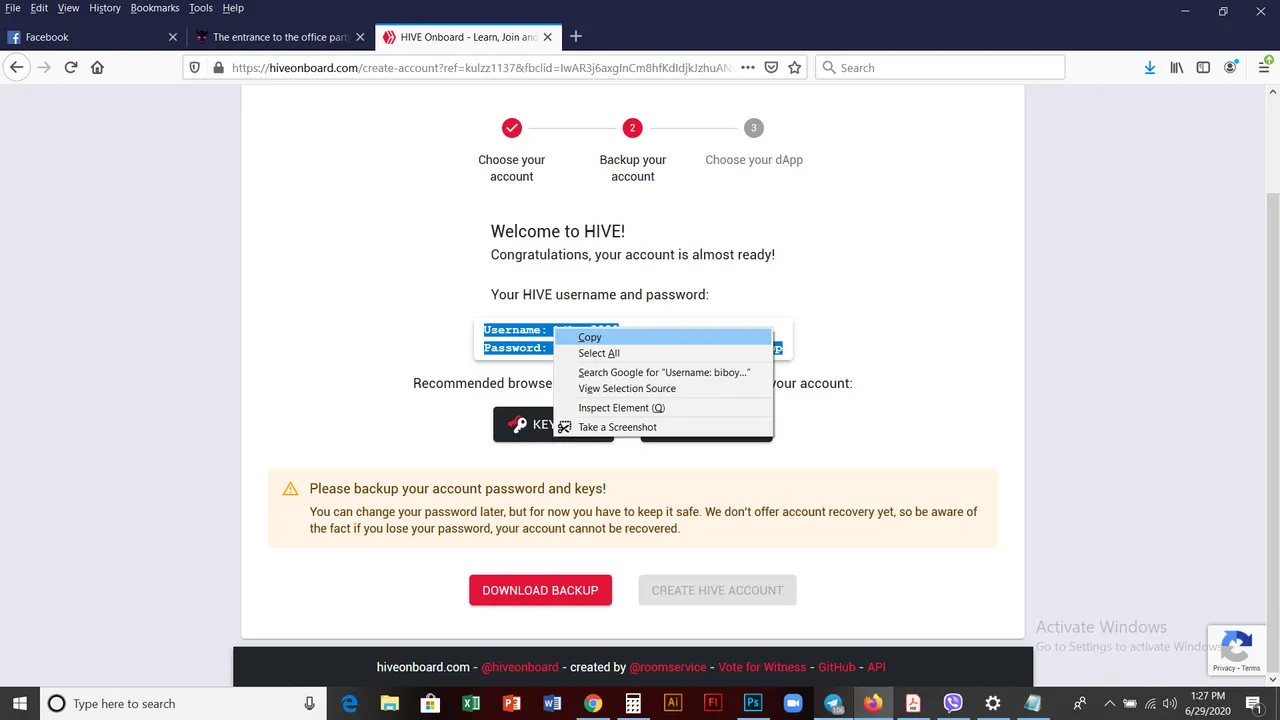The height and width of the screenshot is (720, 1280).
Task: Open the Tools menu
Action: (201, 8)
